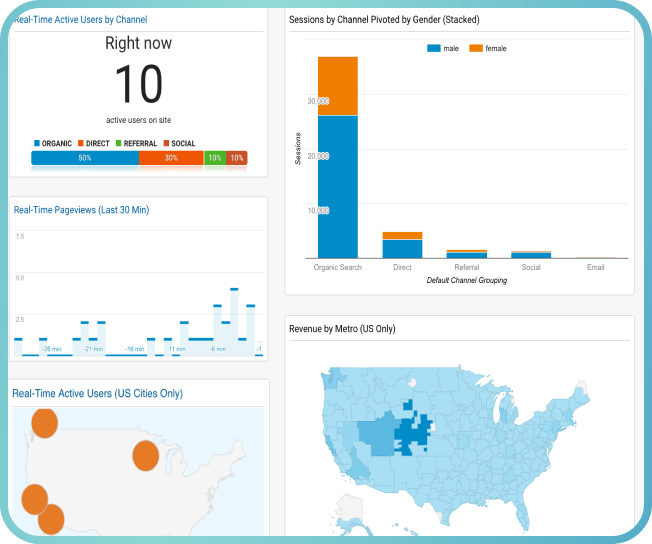Screen dimensions: 652x544
Task: Click the orange DIRECT legend square
Action: pos(81,144)
